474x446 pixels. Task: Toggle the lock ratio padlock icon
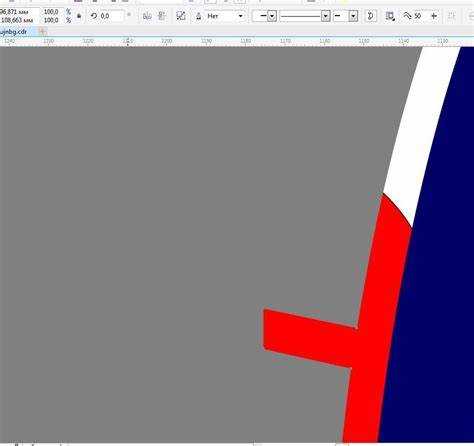pyautogui.click(x=79, y=16)
